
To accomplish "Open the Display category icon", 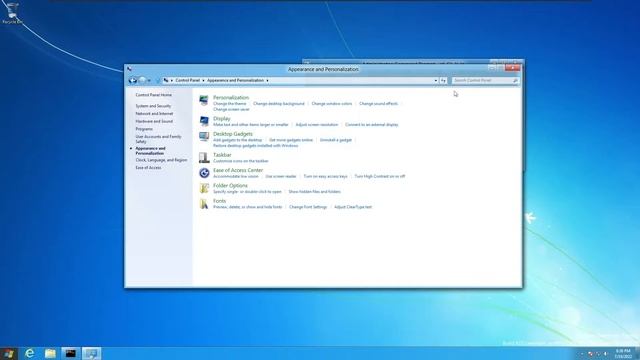I will (204, 121).
